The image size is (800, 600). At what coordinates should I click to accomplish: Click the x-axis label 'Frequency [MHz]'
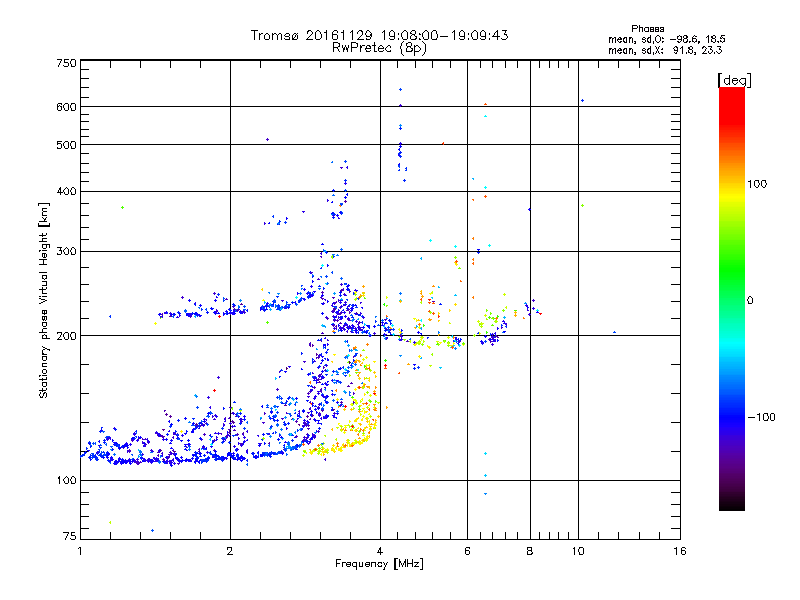[x=379, y=564]
